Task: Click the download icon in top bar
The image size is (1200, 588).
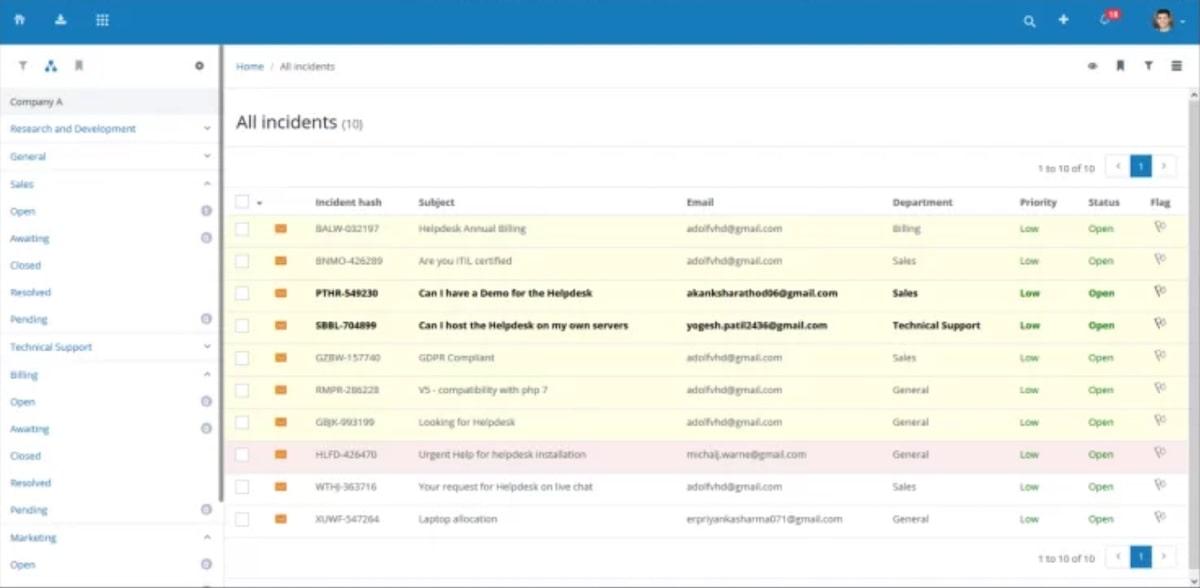Action: pyautogui.click(x=61, y=20)
